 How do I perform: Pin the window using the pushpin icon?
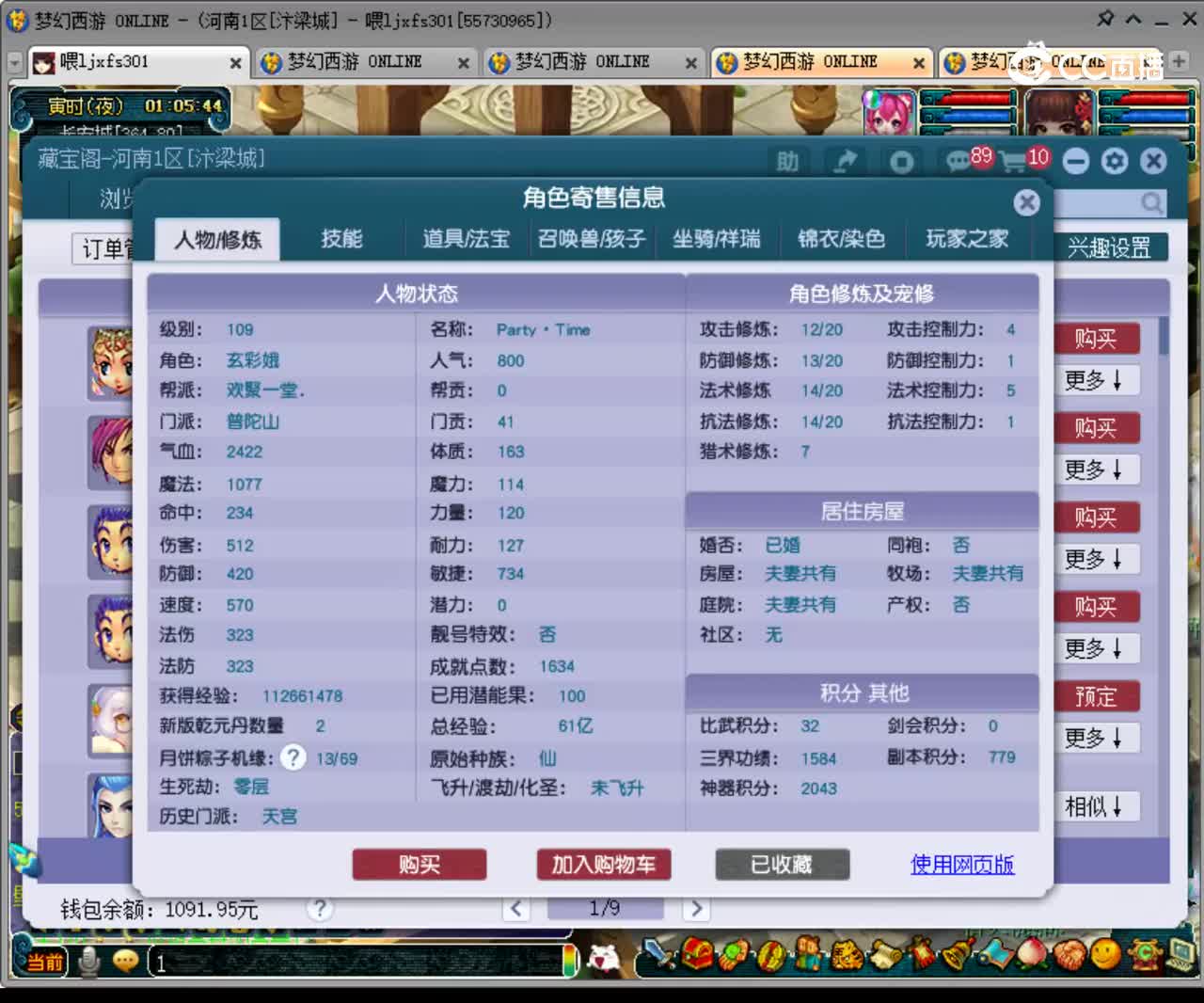(1105, 20)
